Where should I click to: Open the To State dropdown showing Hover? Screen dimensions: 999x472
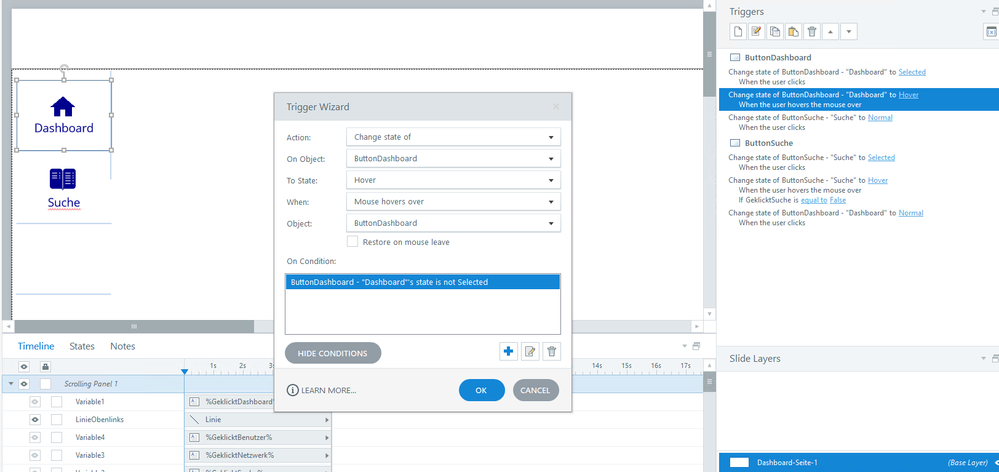pyautogui.click(x=453, y=180)
